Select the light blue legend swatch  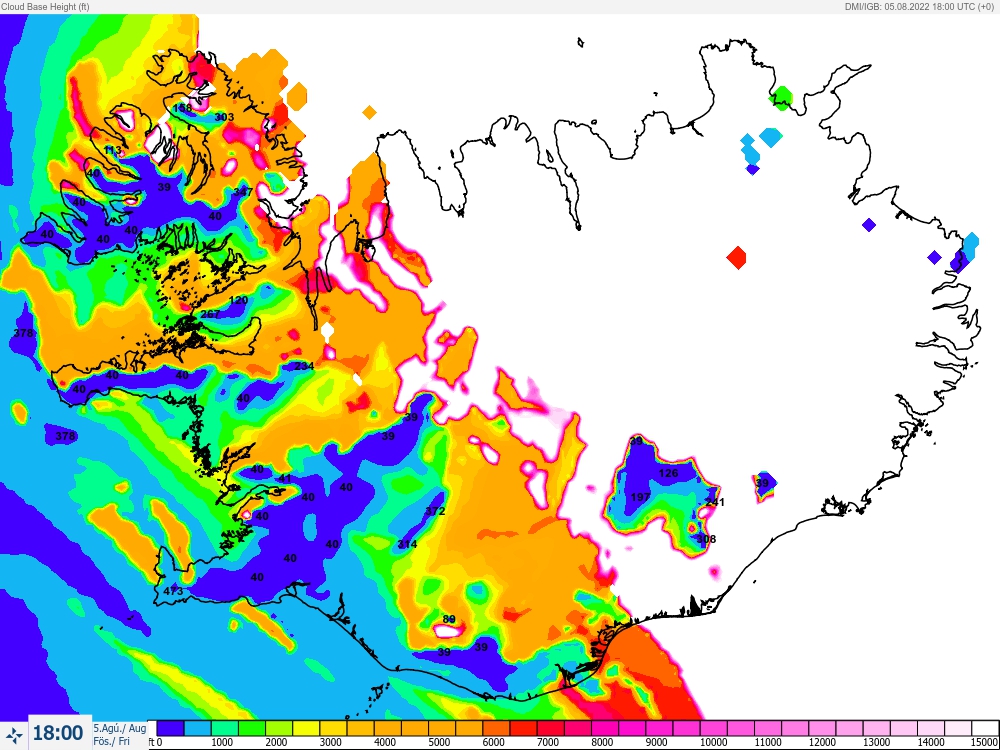coord(198,728)
